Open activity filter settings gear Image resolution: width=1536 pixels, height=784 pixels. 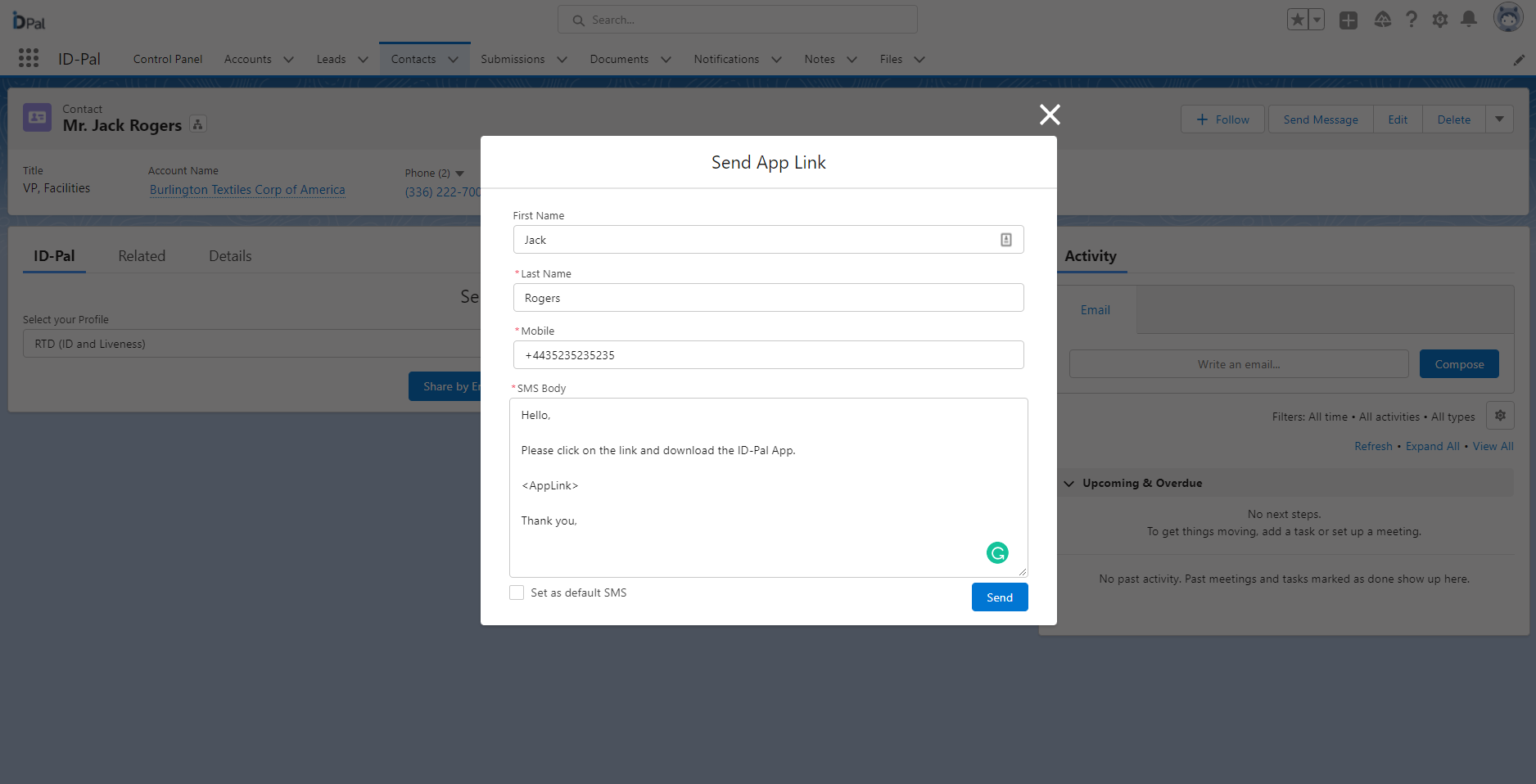point(1500,416)
